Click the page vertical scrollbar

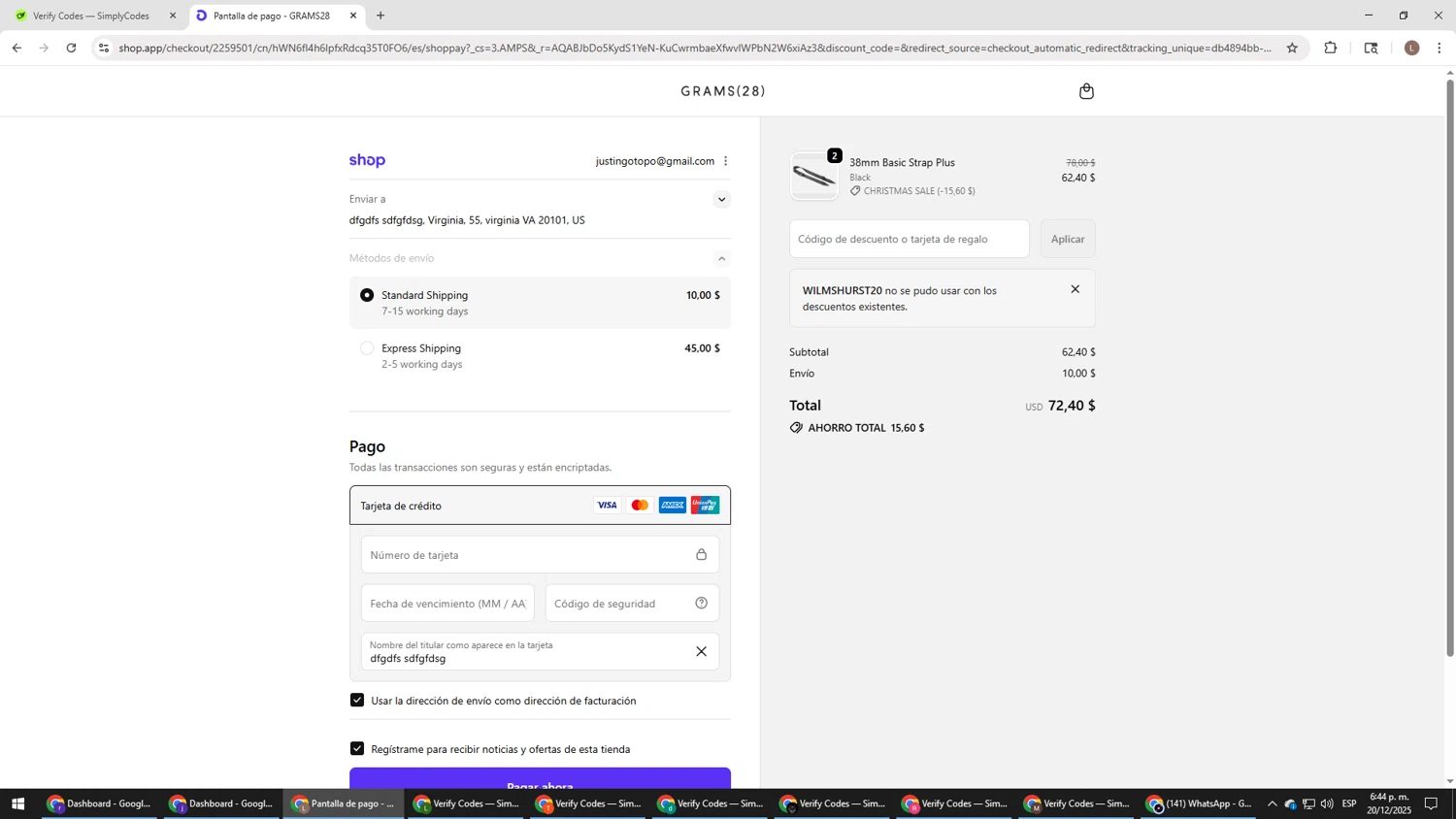point(1450,369)
